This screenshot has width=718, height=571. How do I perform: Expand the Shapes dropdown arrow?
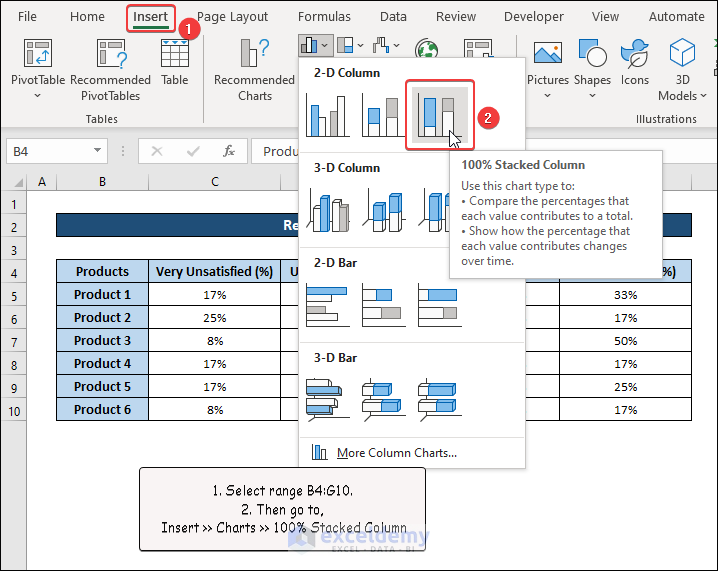coord(593,96)
